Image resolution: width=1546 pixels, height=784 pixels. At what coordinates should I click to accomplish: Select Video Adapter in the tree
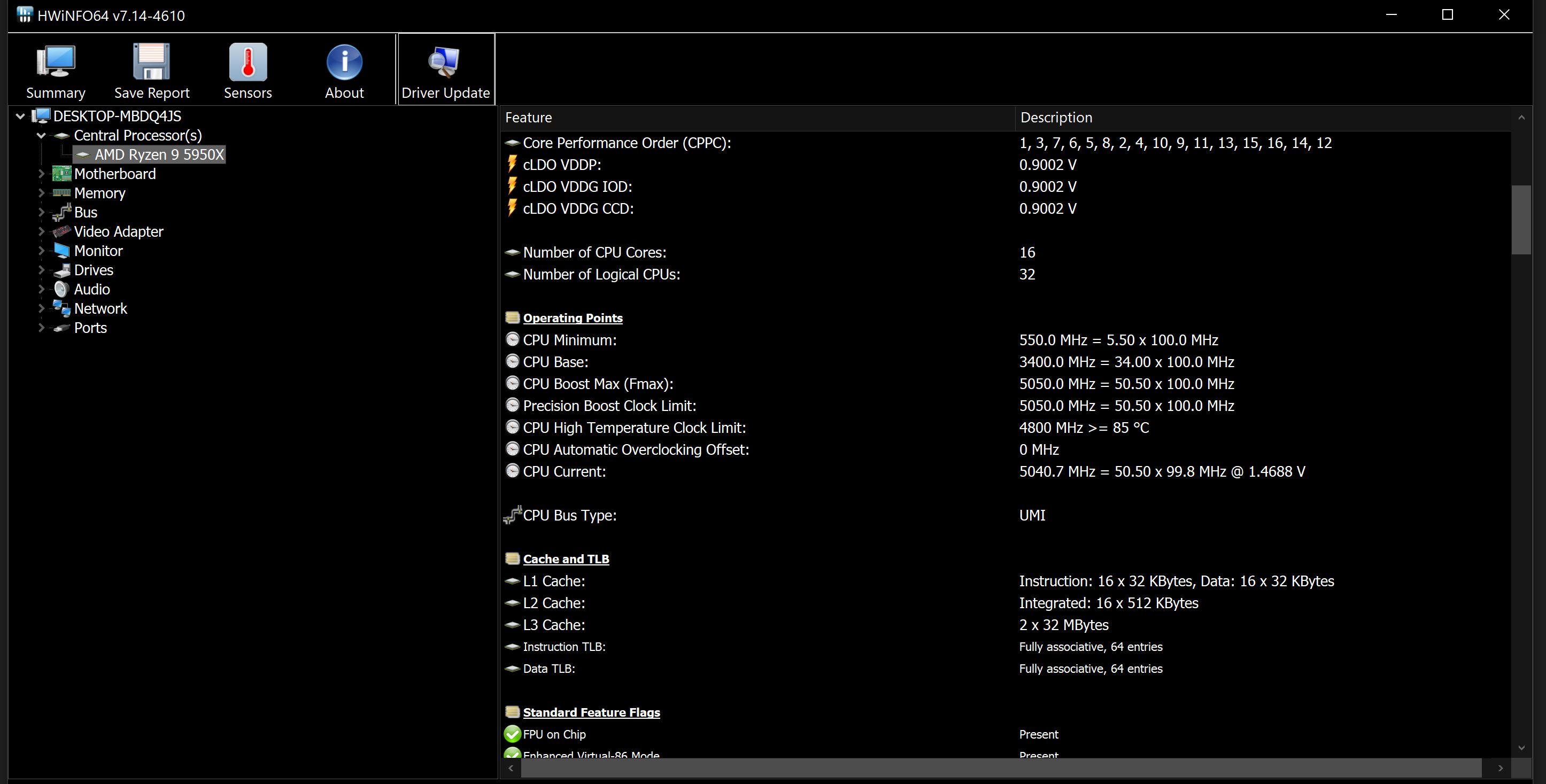118,231
